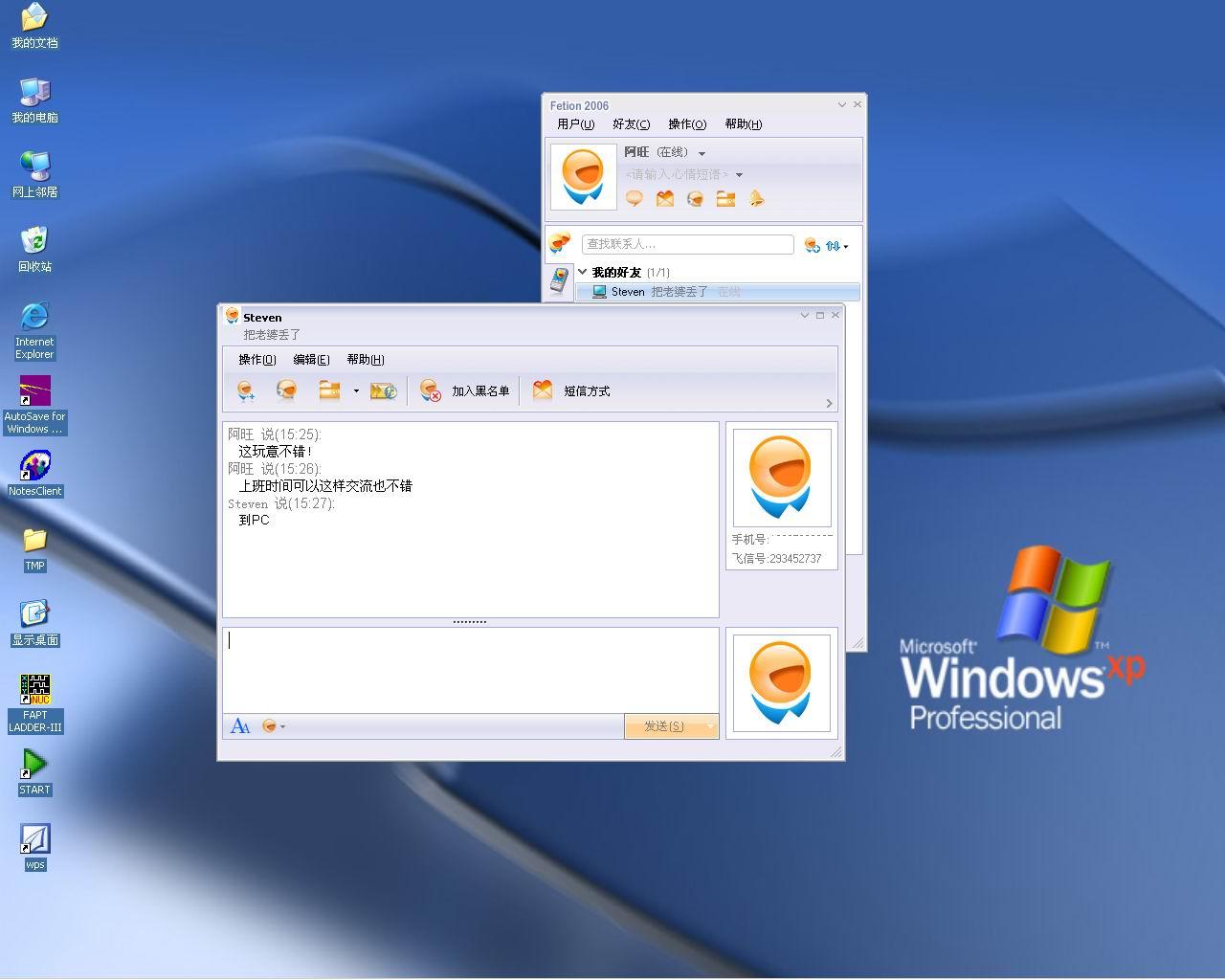Click the 短信方式 SMS mode button
The height and width of the screenshot is (980, 1225).
pyautogui.click(x=571, y=390)
